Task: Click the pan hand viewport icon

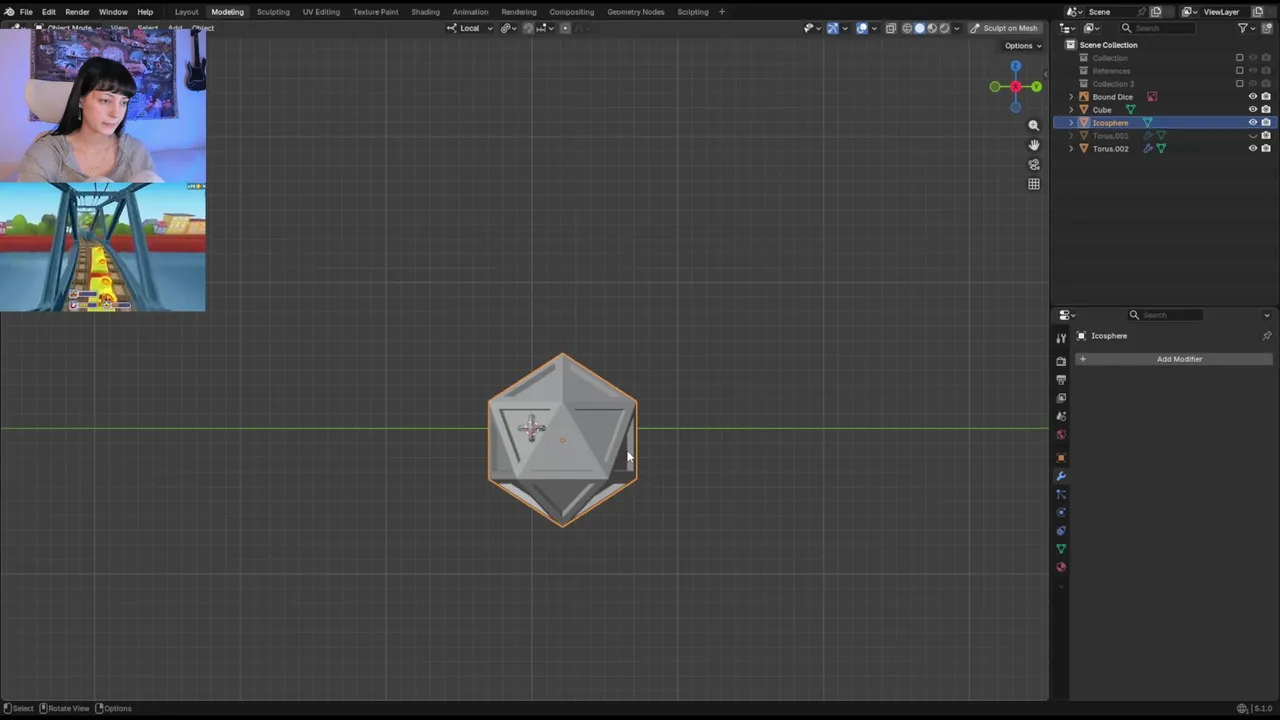Action: point(1034,145)
